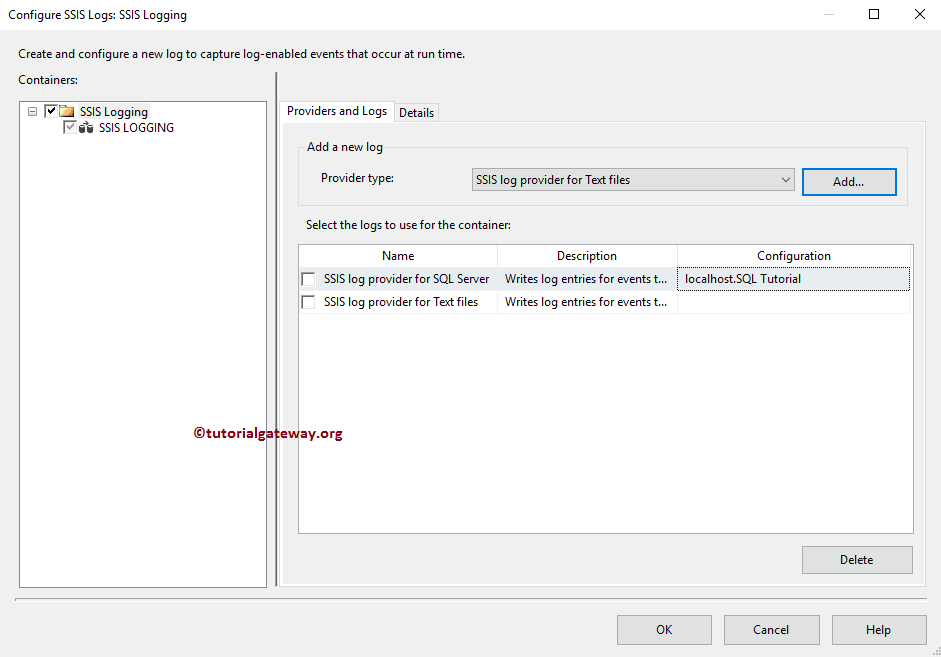Click the Configuration column header
This screenshot has height=657, width=941.
[794, 256]
